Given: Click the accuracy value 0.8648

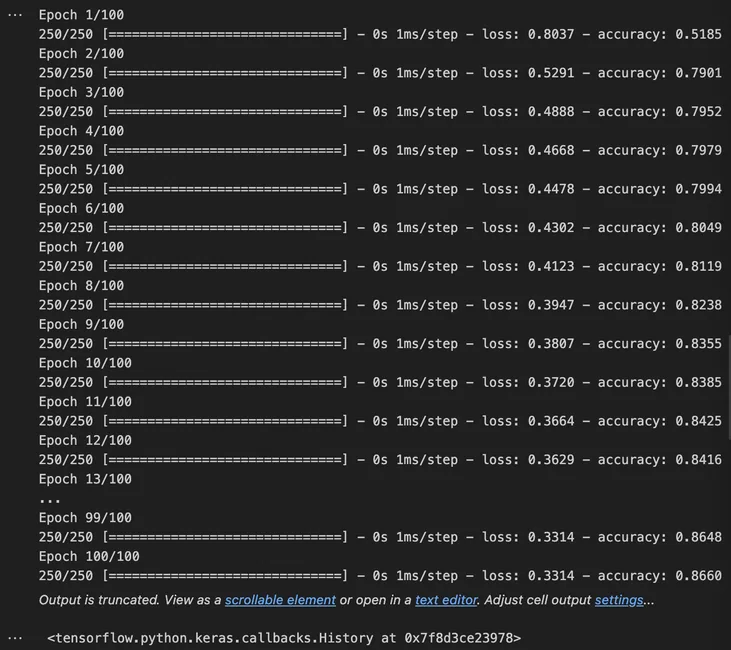Looking at the screenshot, I should pyautogui.click(x=698, y=538).
